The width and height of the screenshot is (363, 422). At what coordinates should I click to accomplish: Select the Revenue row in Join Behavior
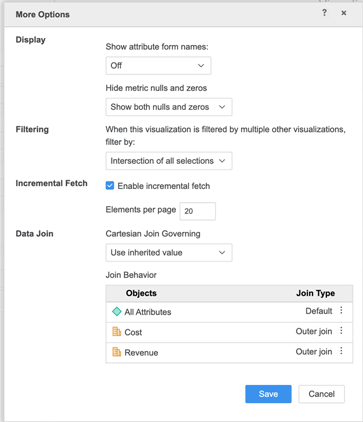229,352
